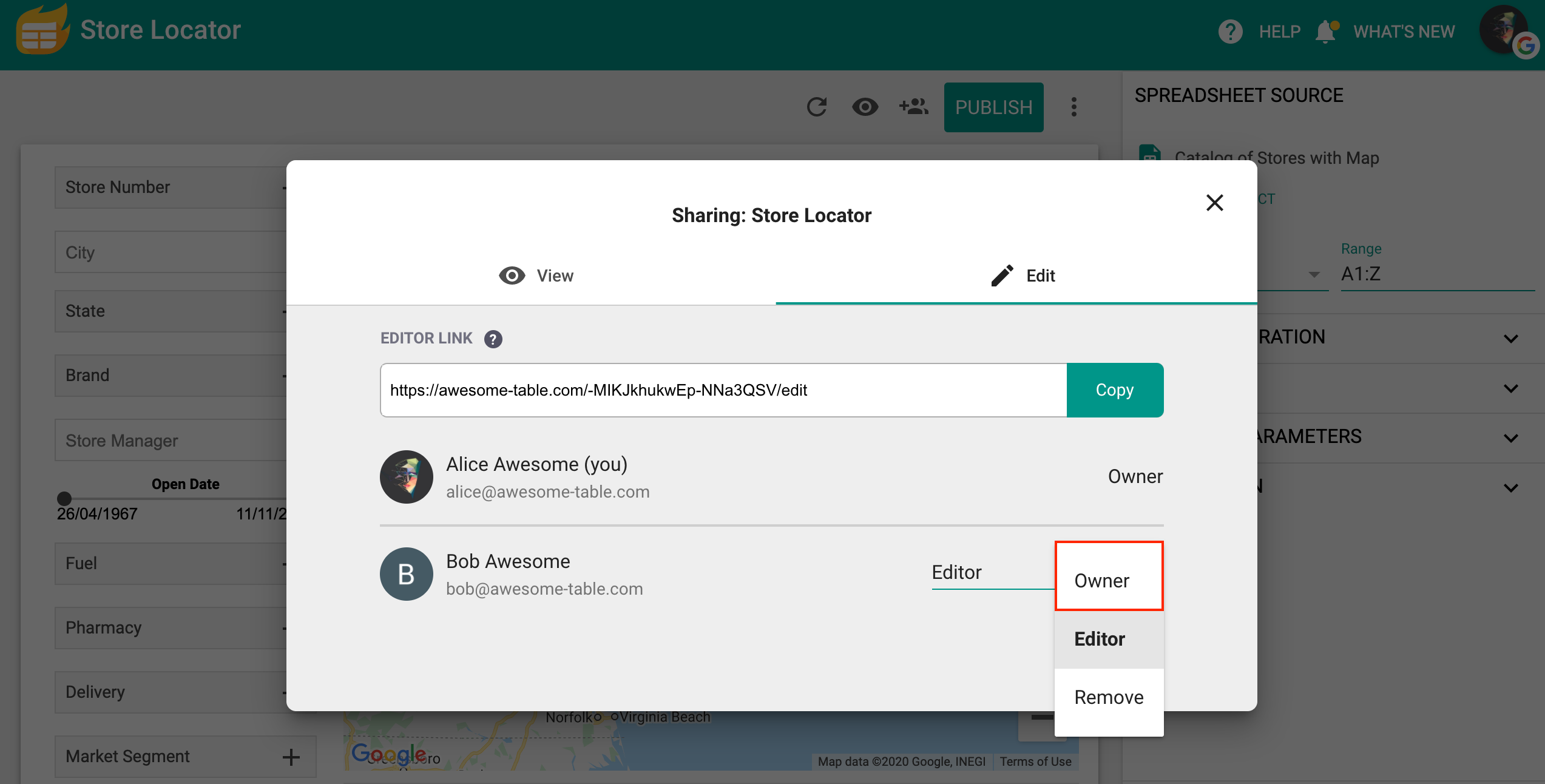
Task: Click the Editor Link help icon
Action: [x=493, y=339]
